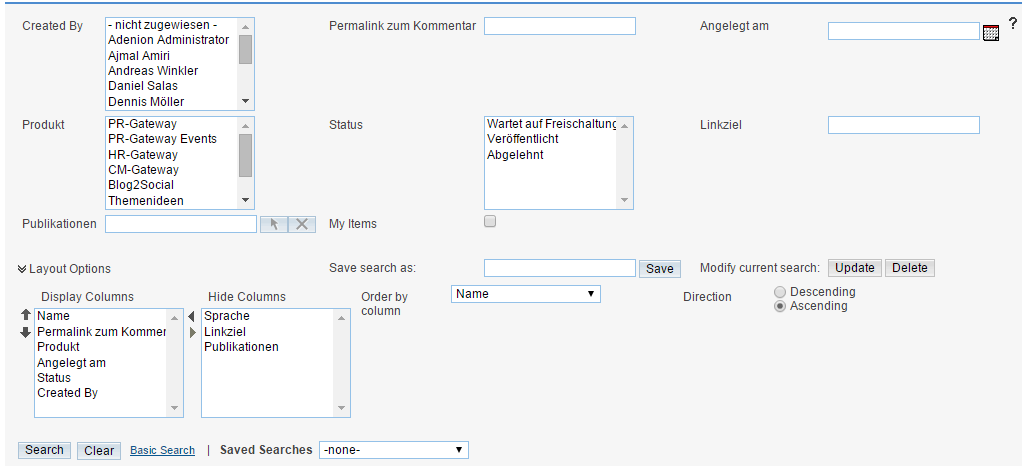This screenshot has height=466, width=1027.
Task: Move column right to Hide Columns
Action: pos(192,332)
